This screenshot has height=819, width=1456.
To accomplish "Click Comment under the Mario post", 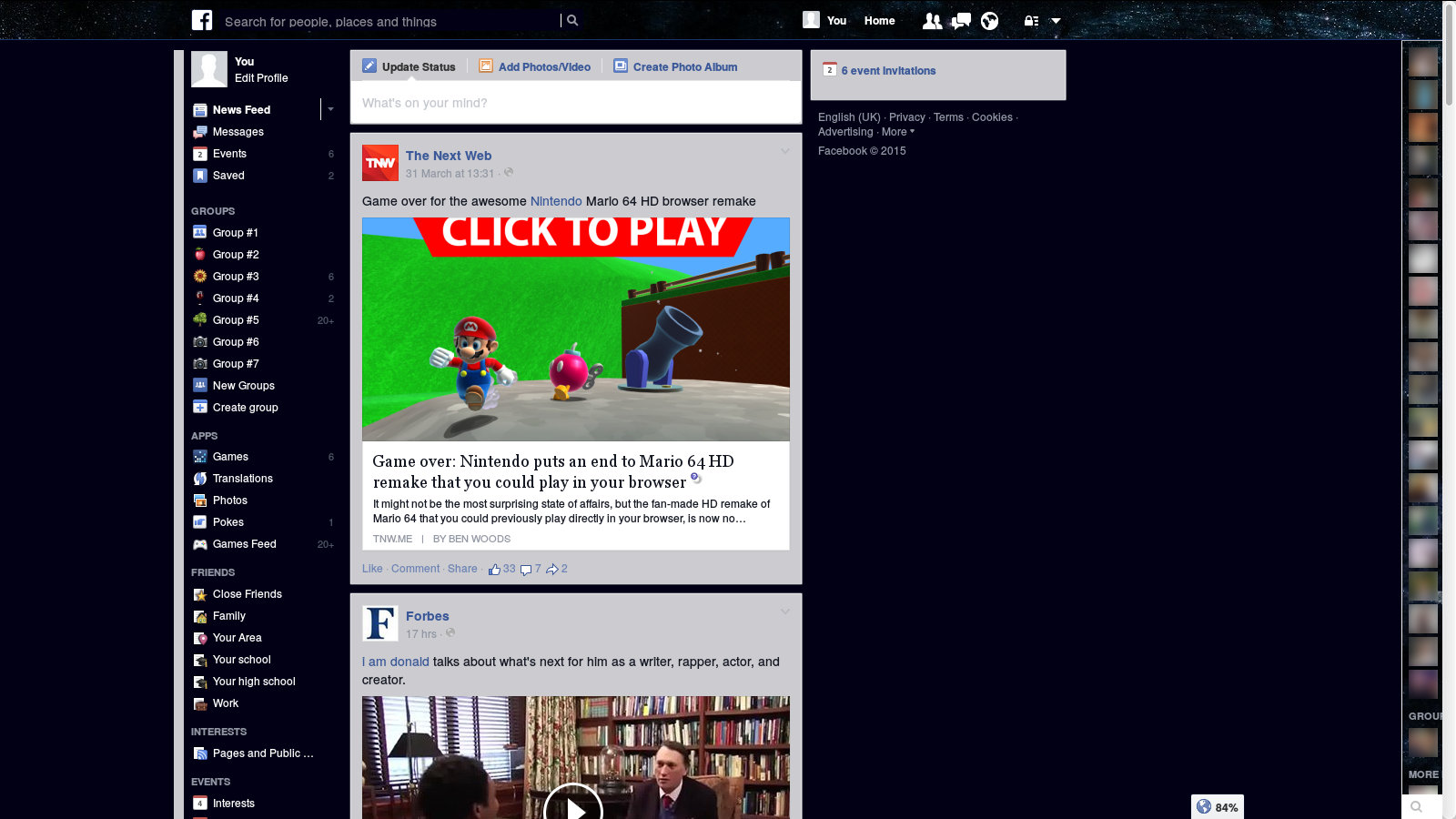I will coord(415,569).
